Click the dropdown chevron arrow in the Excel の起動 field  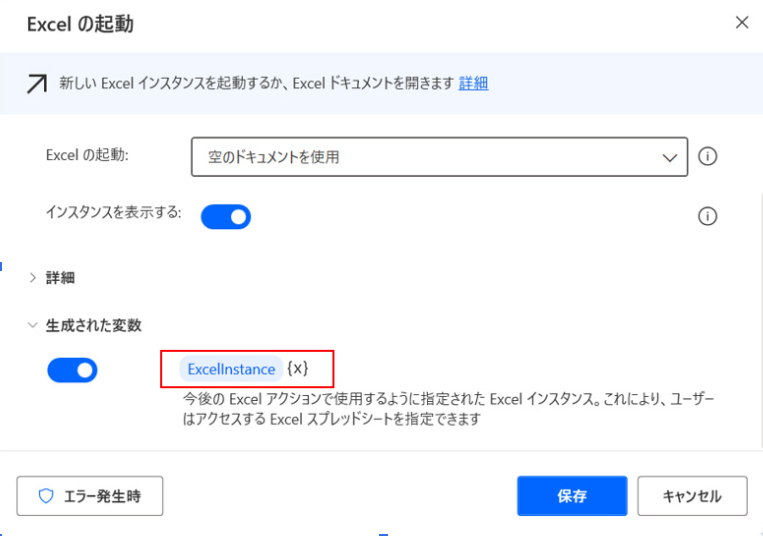click(670, 158)
